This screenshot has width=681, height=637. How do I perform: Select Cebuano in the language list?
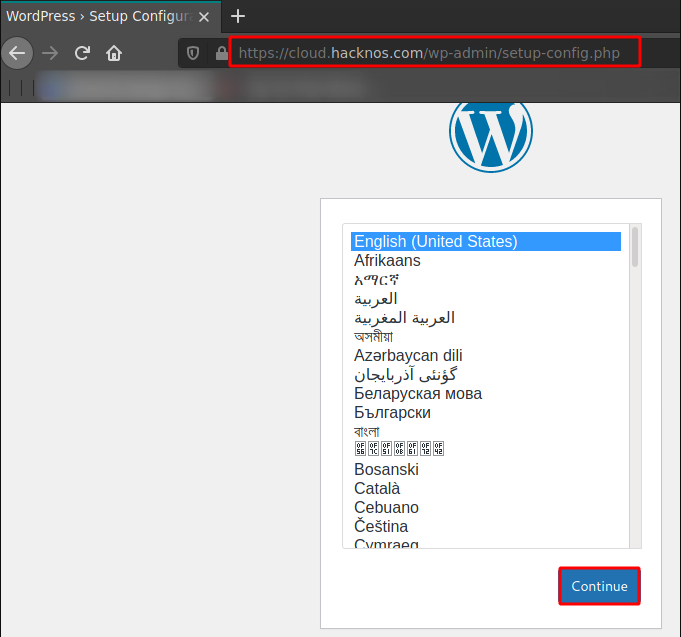pos(486,508)
